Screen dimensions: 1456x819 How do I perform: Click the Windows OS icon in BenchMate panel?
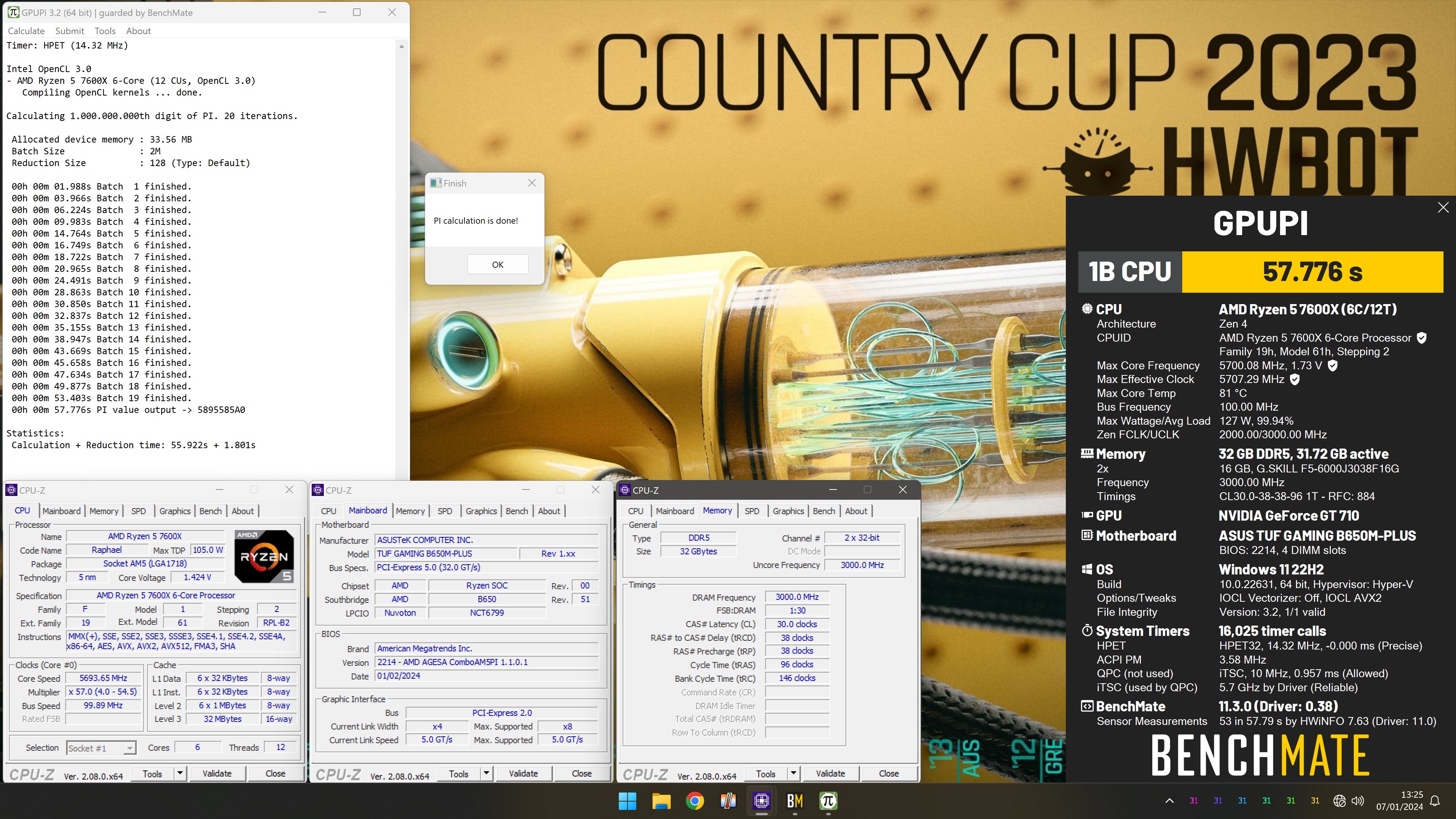point(1087,569)
